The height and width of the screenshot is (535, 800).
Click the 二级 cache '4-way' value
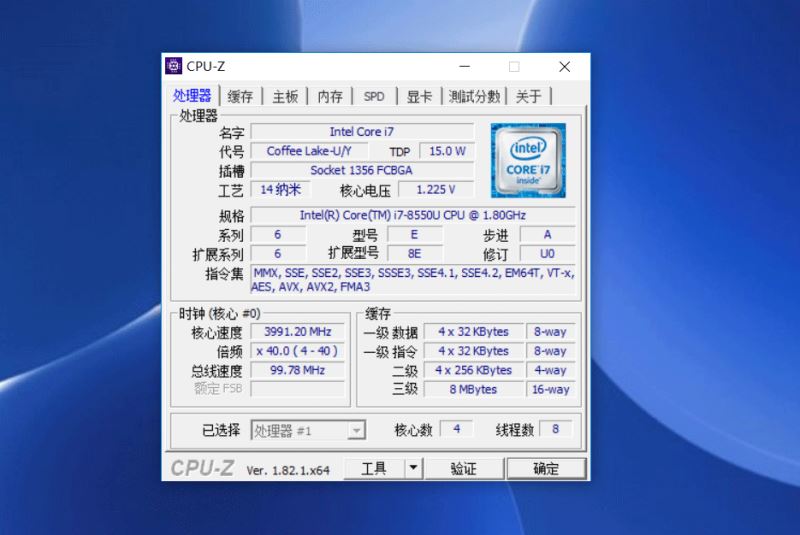coord(551,370)
